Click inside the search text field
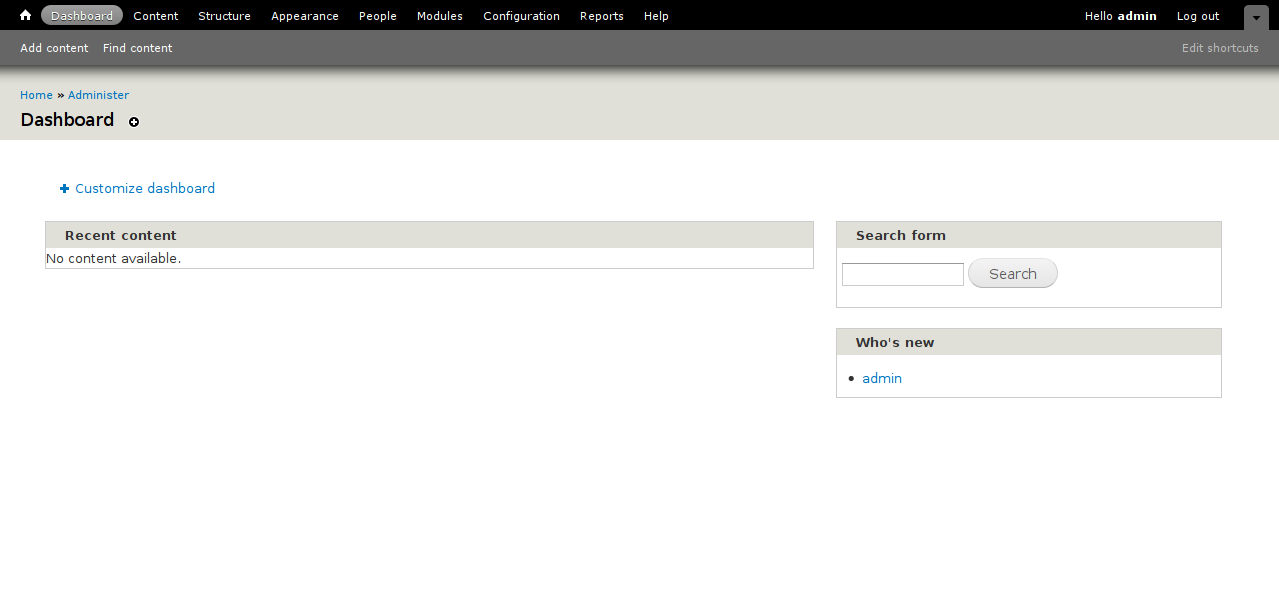 point(901,273)
